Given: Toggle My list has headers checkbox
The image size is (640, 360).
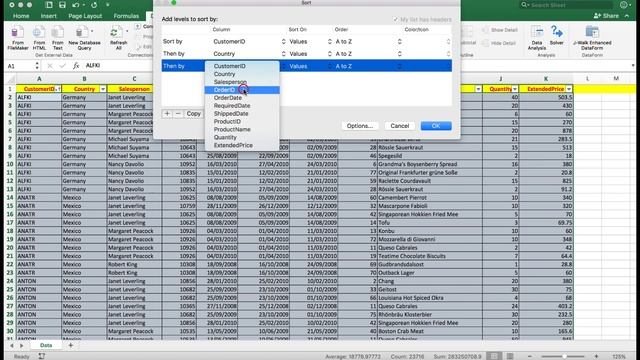Looking at the screenshot, I should (x=395, y=19).
